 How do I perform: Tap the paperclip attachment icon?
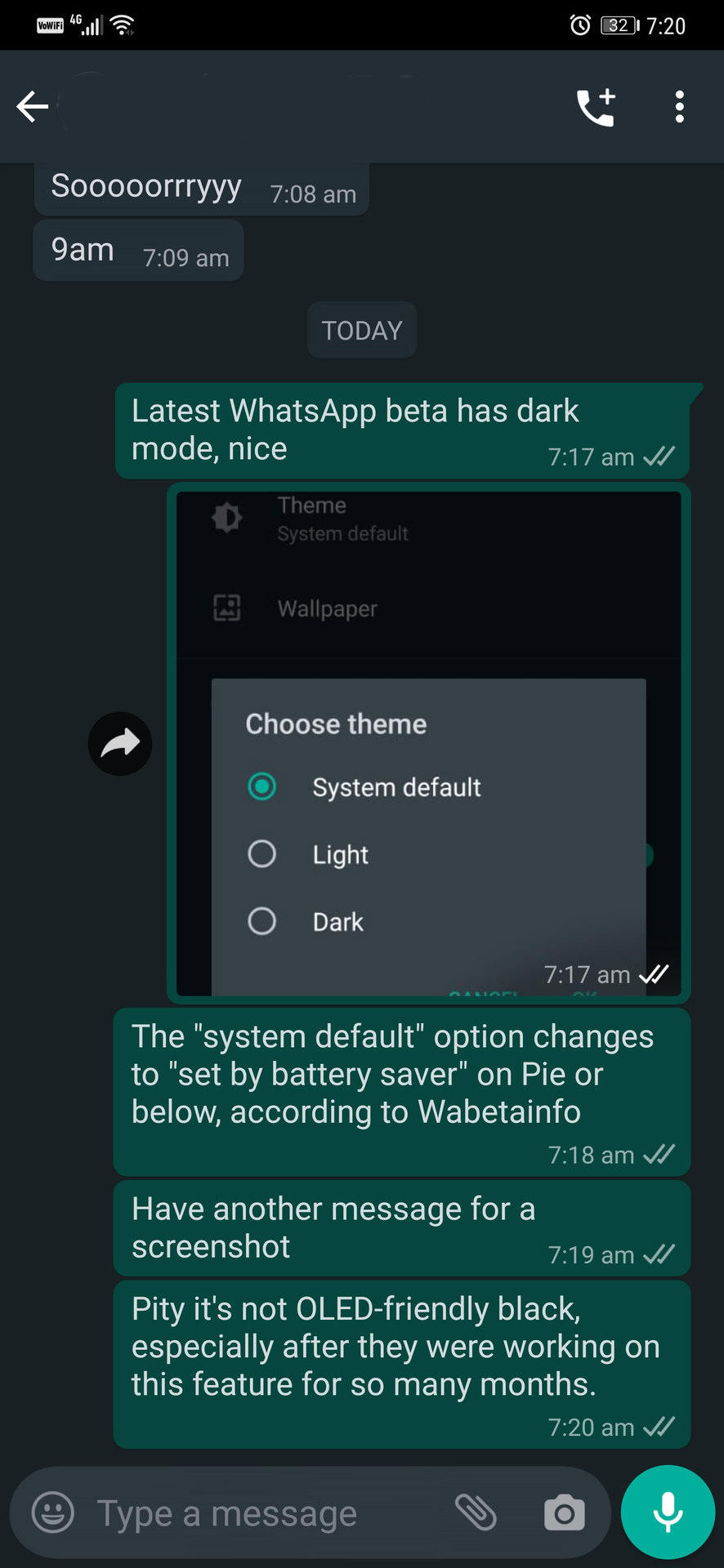click(476, 1512)
